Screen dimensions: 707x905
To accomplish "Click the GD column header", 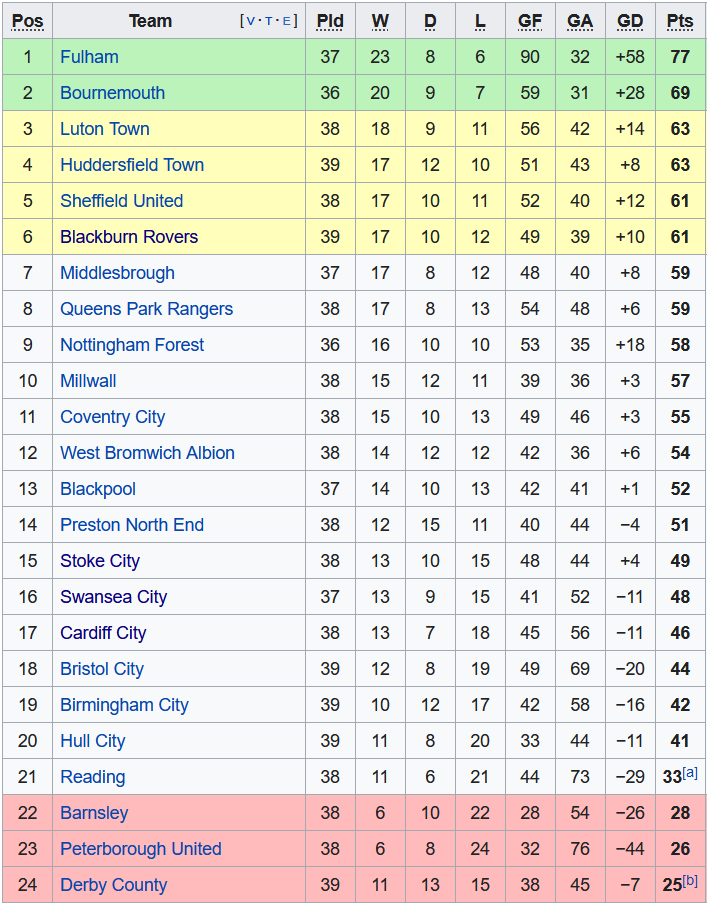I will [630, 21].
